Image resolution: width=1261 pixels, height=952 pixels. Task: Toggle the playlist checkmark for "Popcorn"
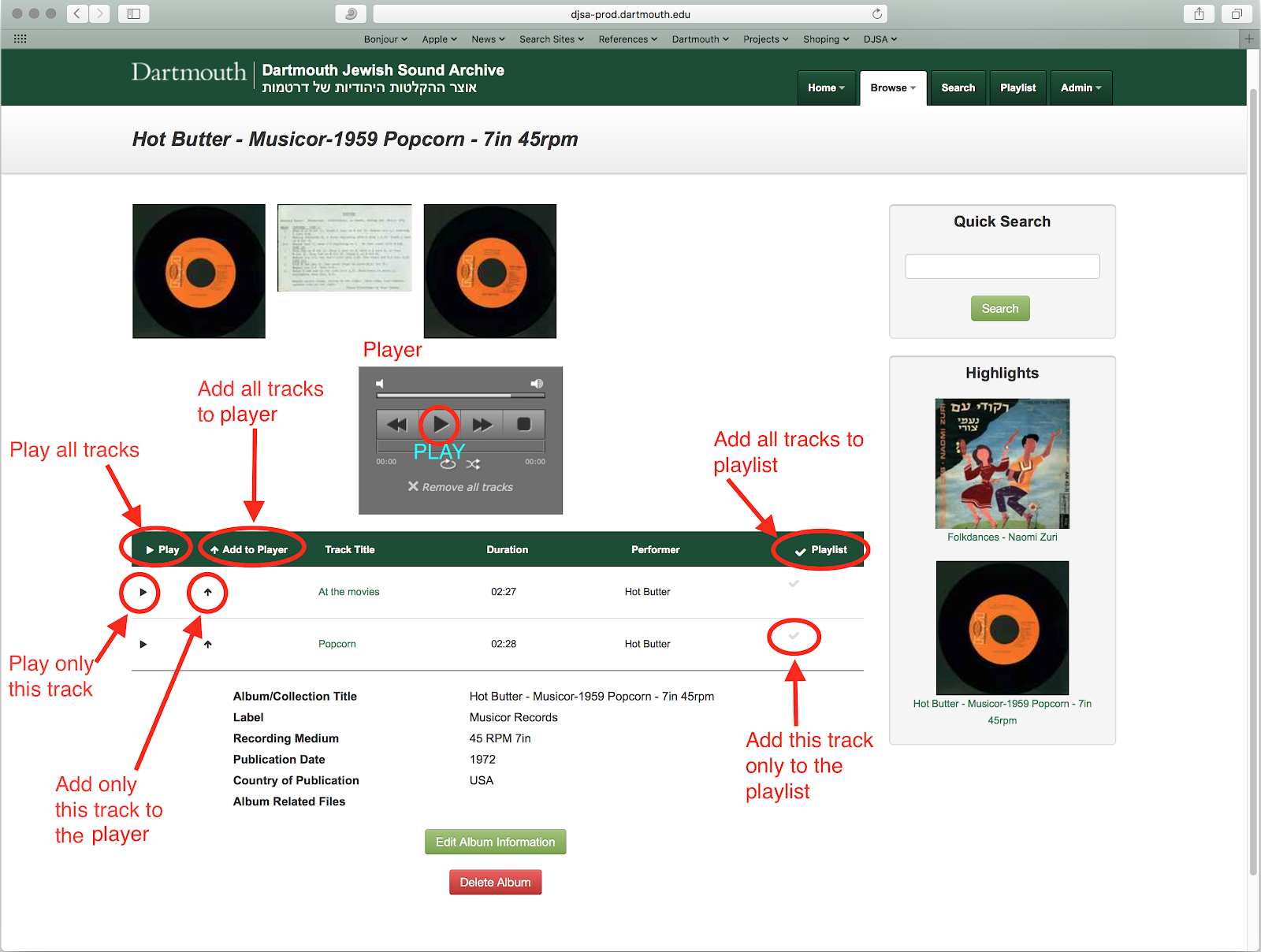tap(794, 636)
